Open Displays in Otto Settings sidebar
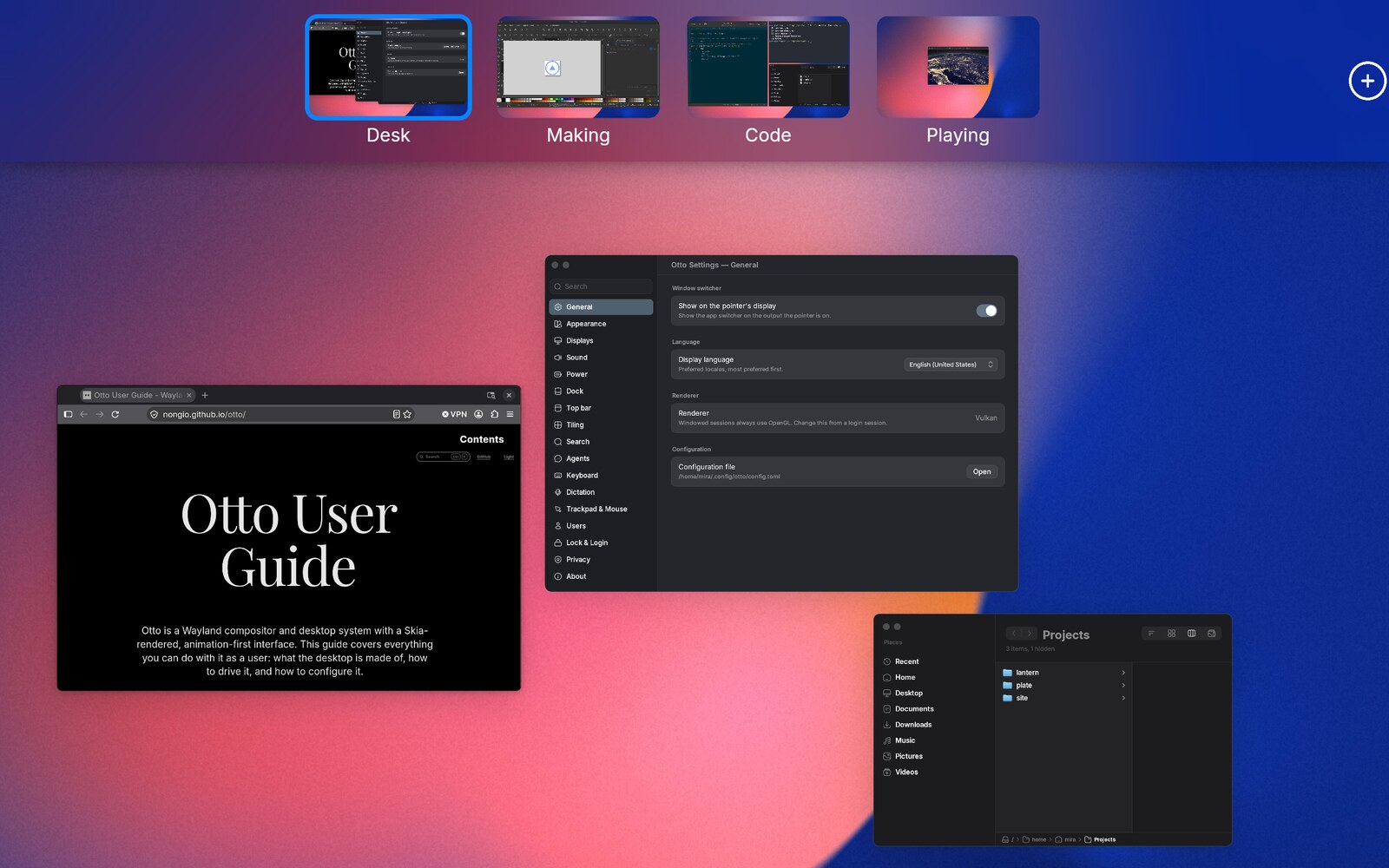 (601, 340)
